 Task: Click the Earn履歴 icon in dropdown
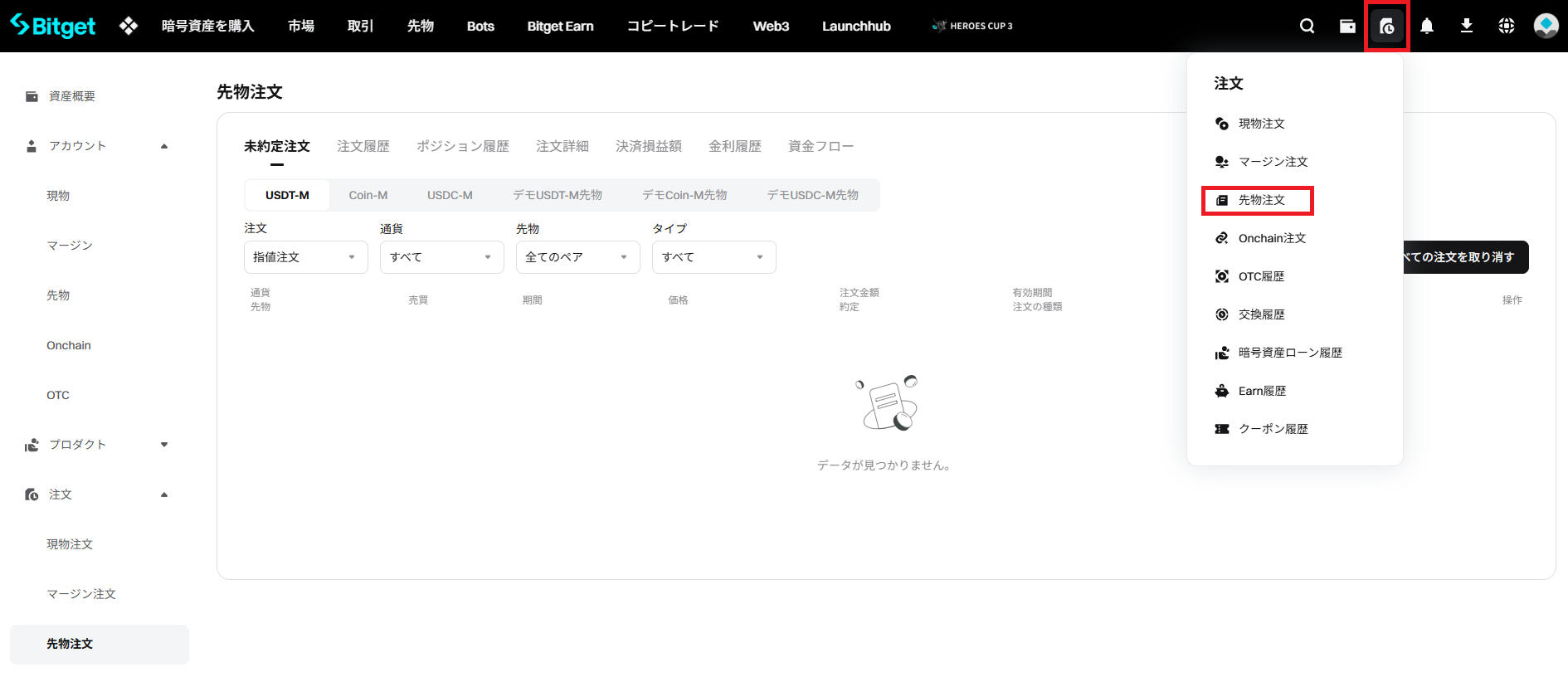pyautogui.click(x=1222, y=391)
